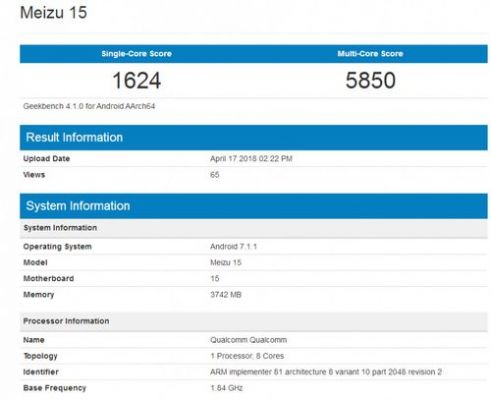491x400 pixels.
Task: Click the Meizu 15 page title
Action: point(54,13)
